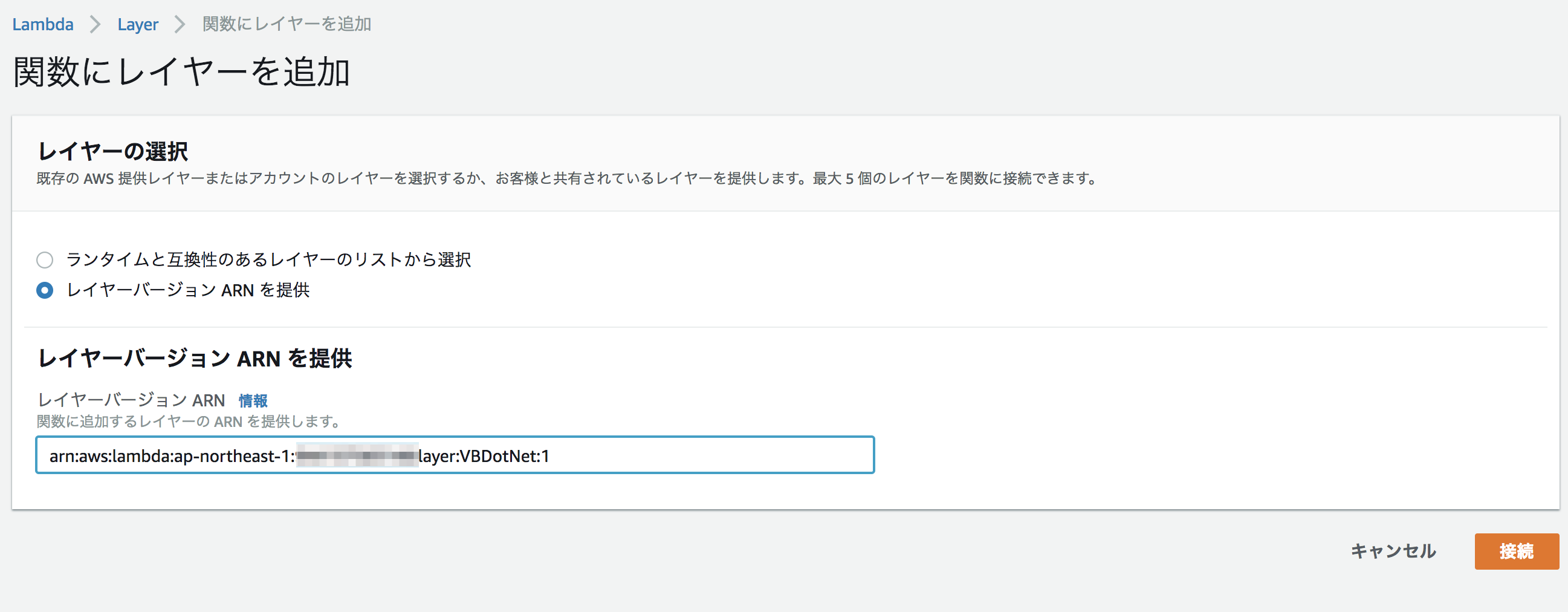Click the 'VBDotNet:1' text in the ARN field
This screenshot has width=1568, height=612.
(x=504, y=456)
